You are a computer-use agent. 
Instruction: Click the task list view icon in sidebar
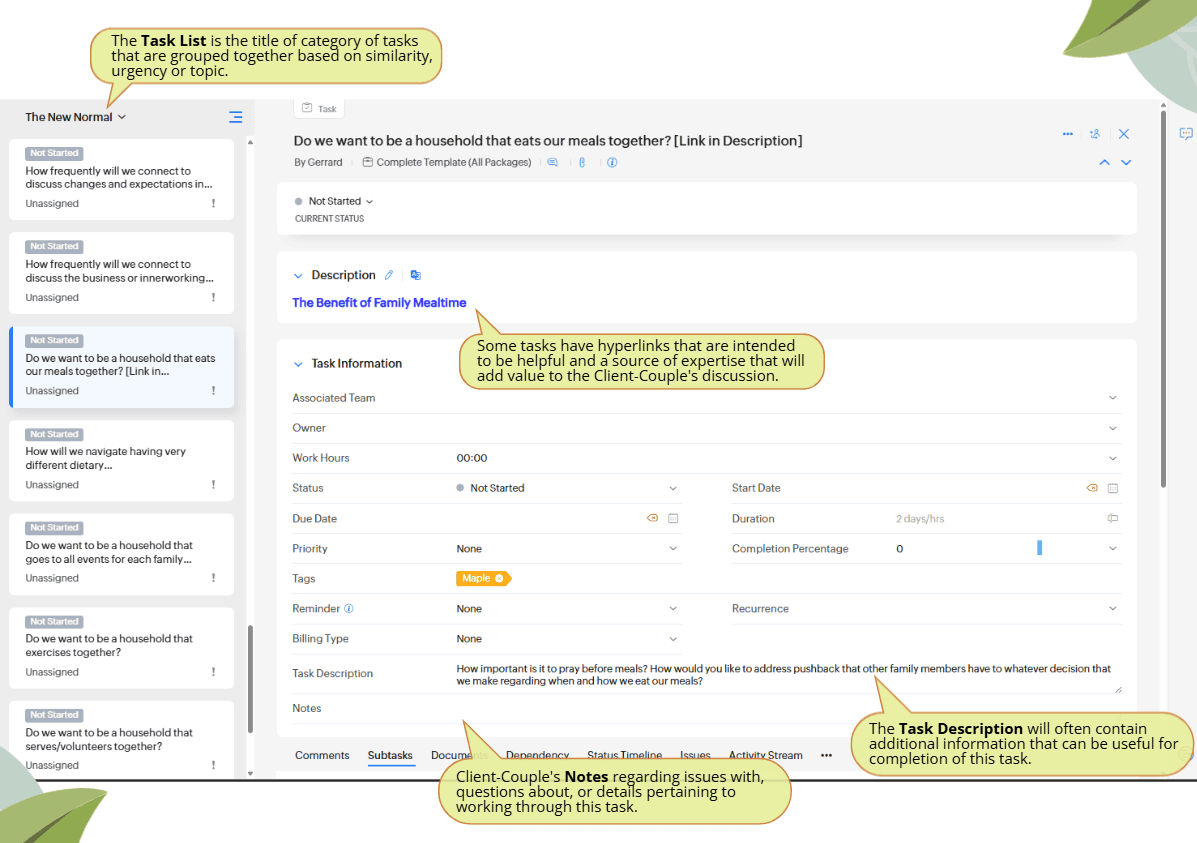(x=235, y=117)
